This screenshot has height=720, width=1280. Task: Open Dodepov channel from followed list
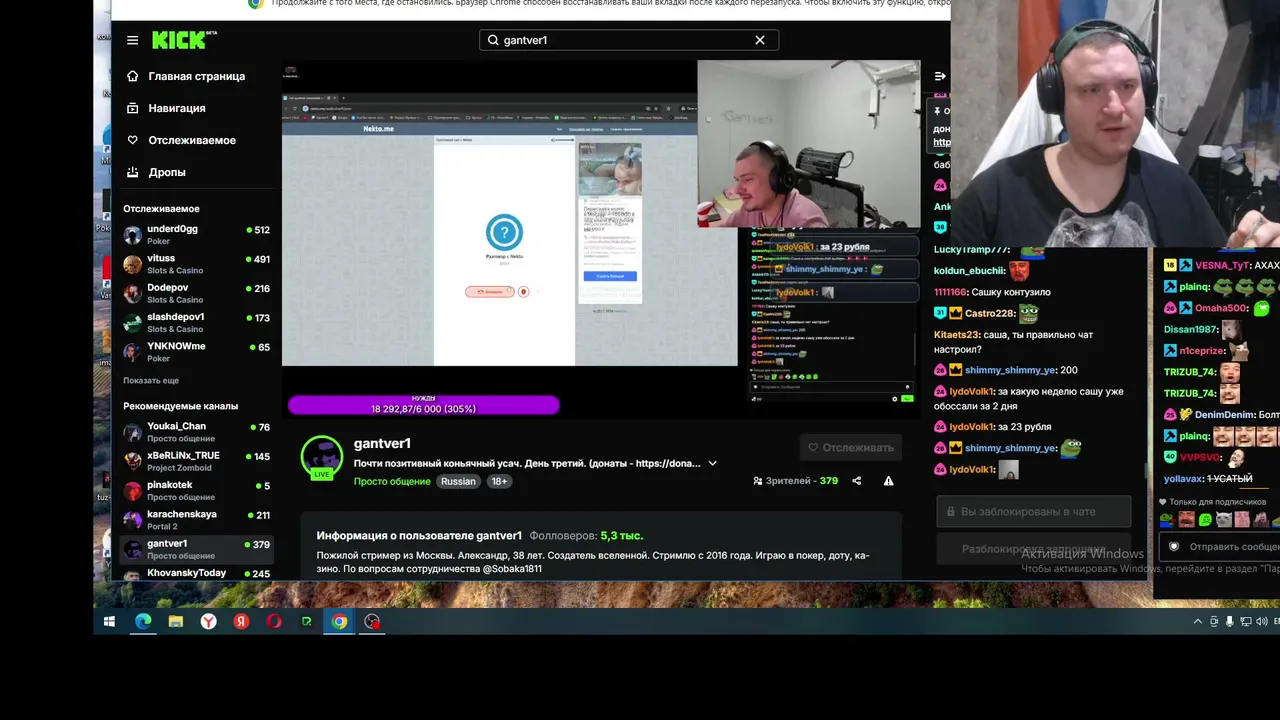[196, 293]
